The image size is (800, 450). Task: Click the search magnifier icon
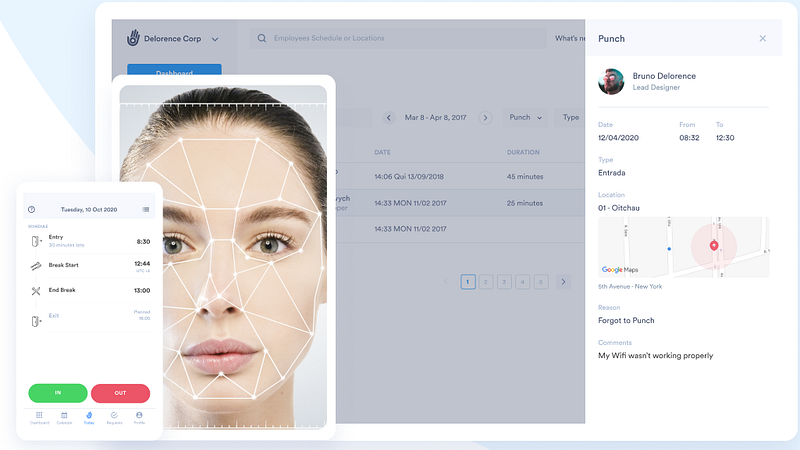[x=262, y=38]
